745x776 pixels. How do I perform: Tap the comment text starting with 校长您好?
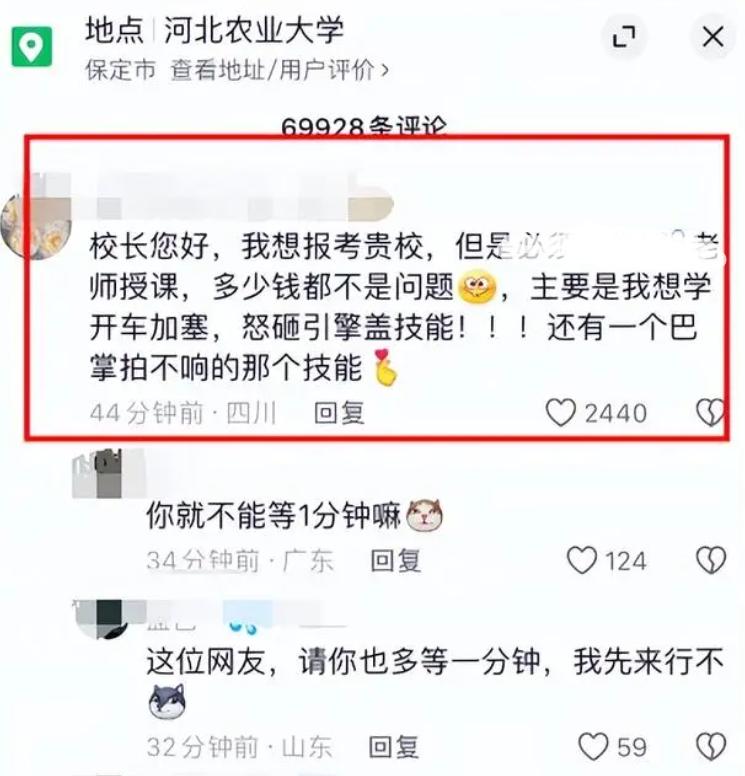tap(402, 307)
